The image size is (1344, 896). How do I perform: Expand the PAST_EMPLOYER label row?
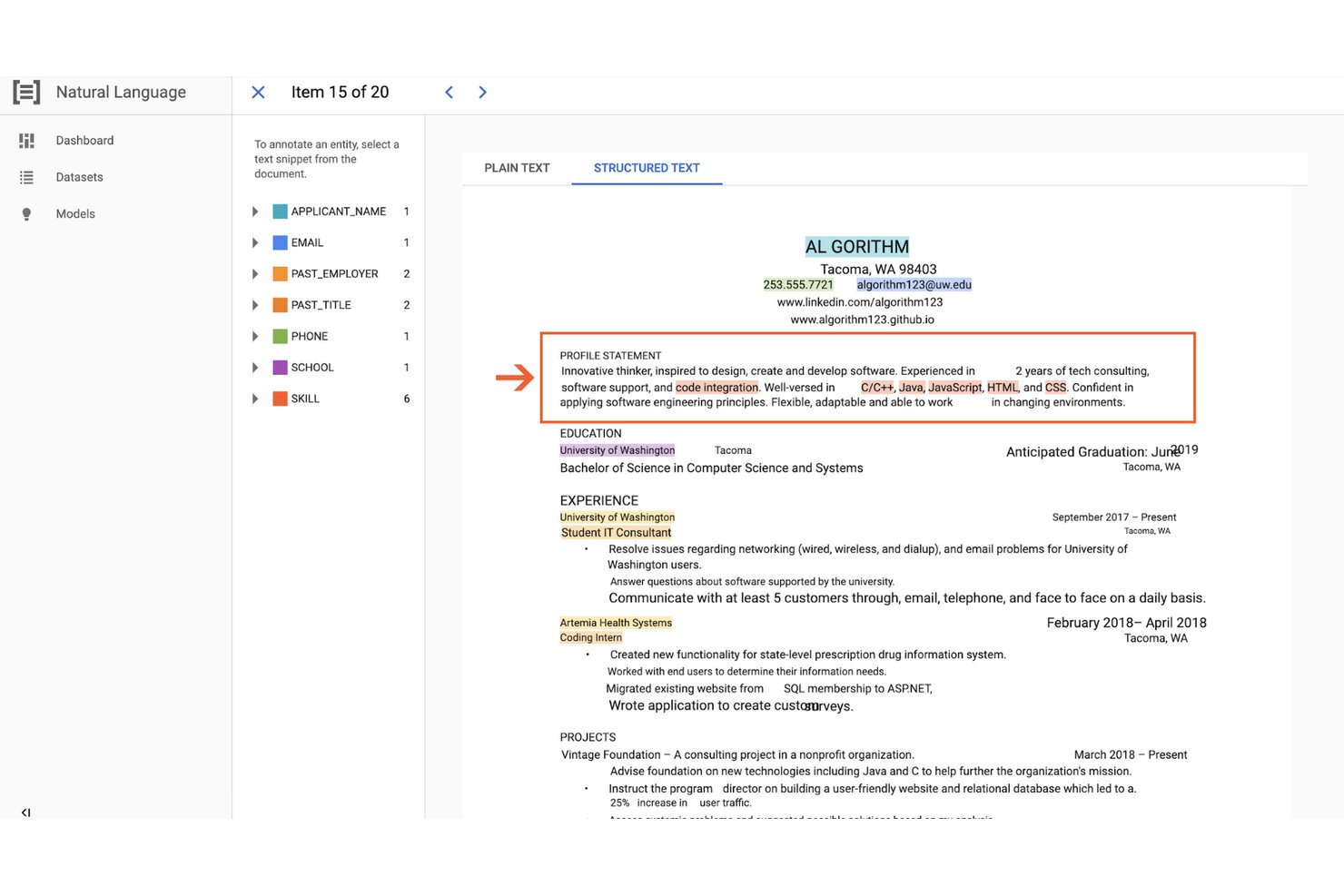pos(255,273)
